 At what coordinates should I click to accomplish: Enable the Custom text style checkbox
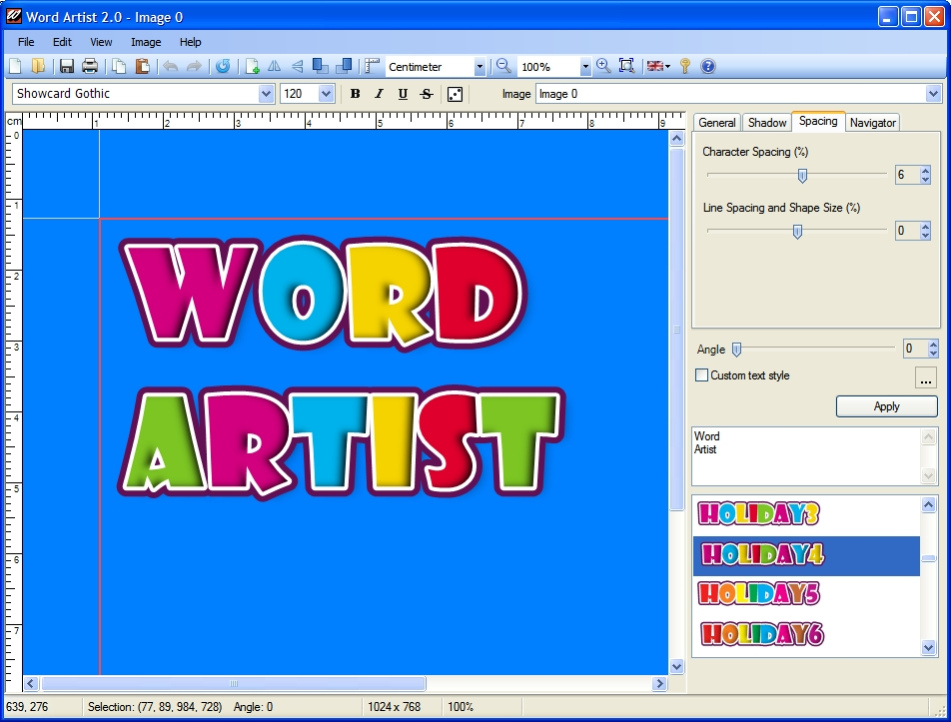[x=701, y=375]
